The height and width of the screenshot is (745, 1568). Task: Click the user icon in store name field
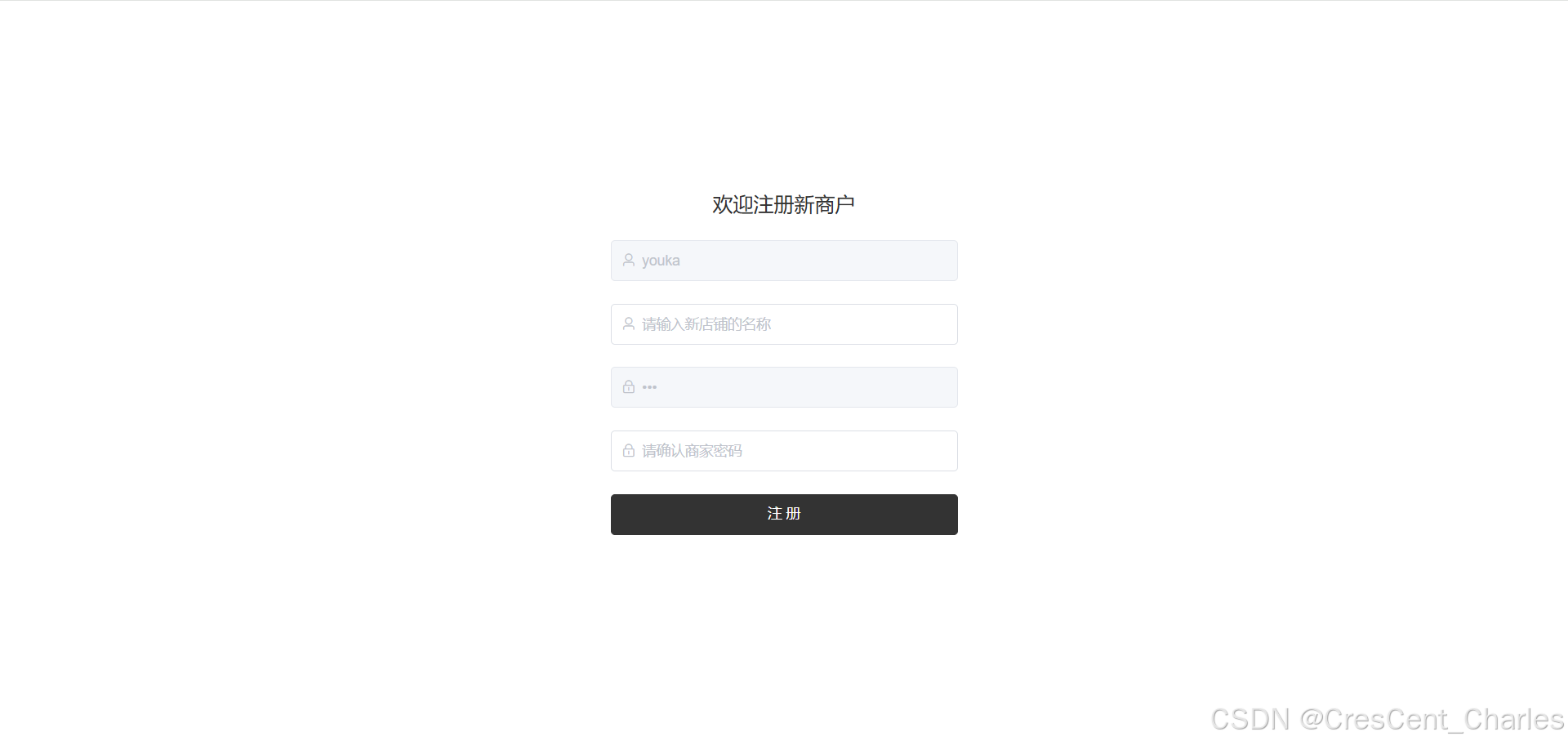click(629, 323)
